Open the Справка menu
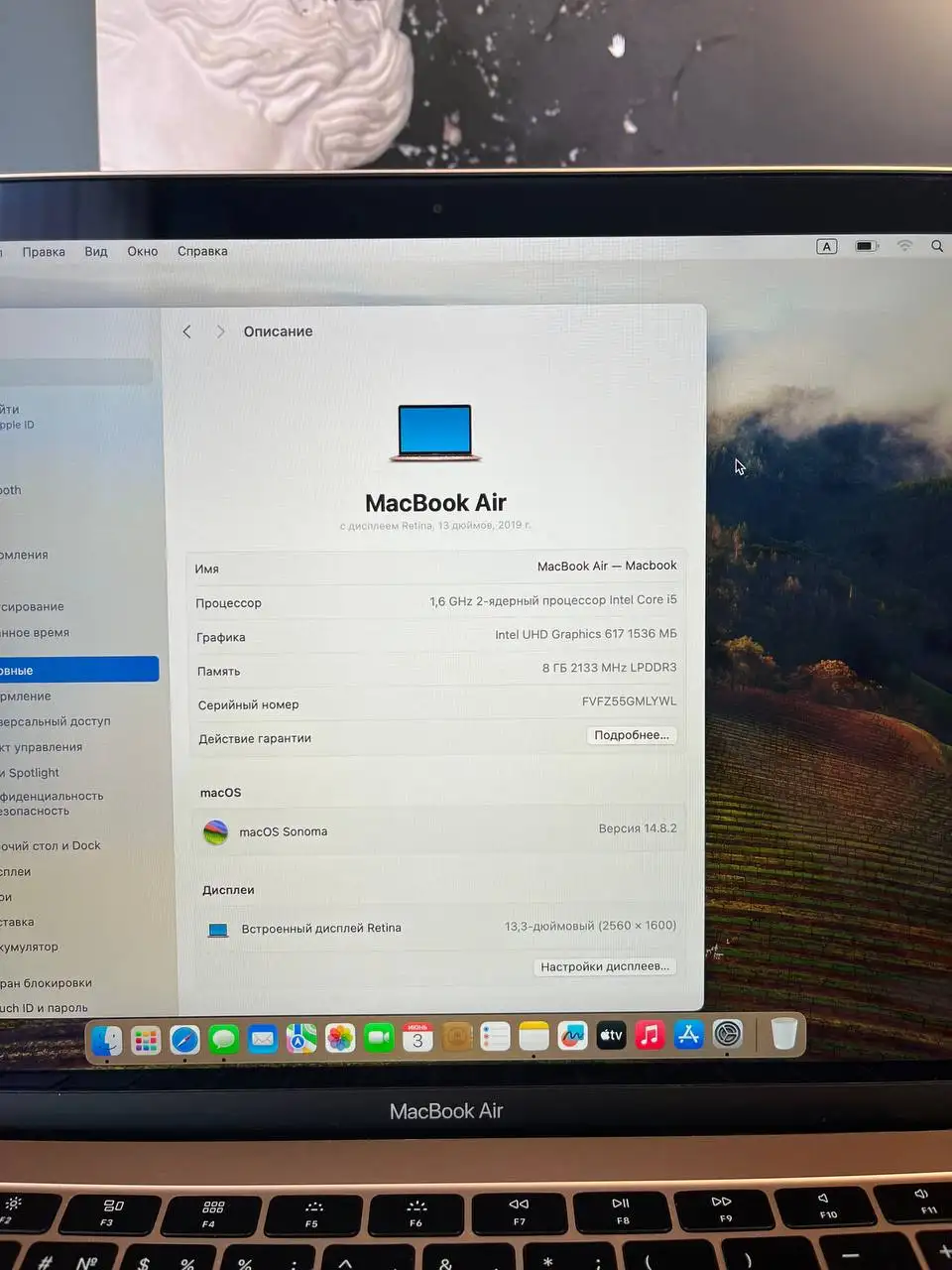The height and width of the screenshot is (1270, 952). (202, 251)
